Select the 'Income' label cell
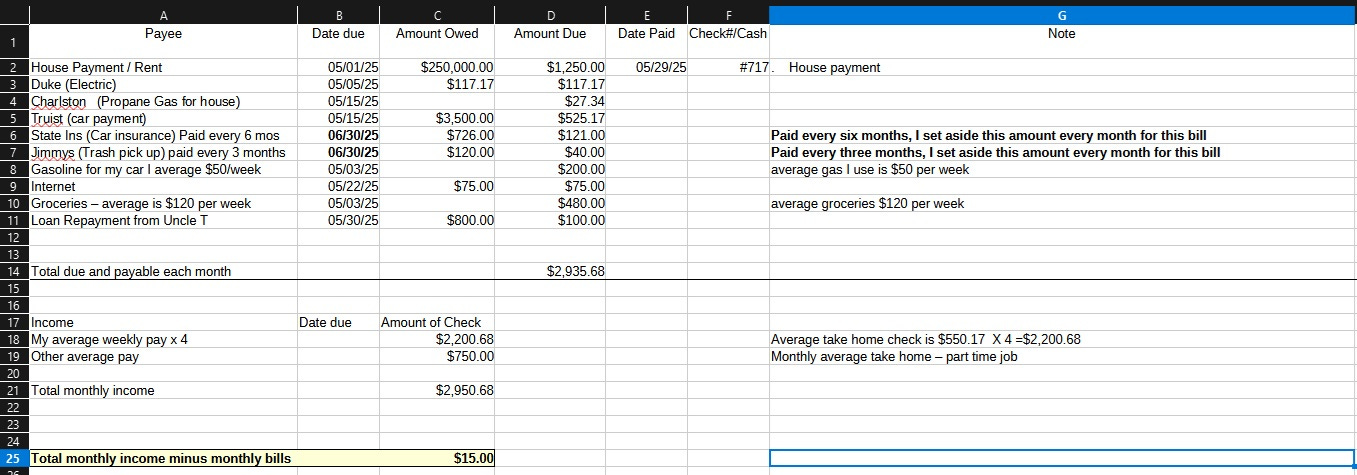Screen dimensions: 1357x475 [163, 323]
